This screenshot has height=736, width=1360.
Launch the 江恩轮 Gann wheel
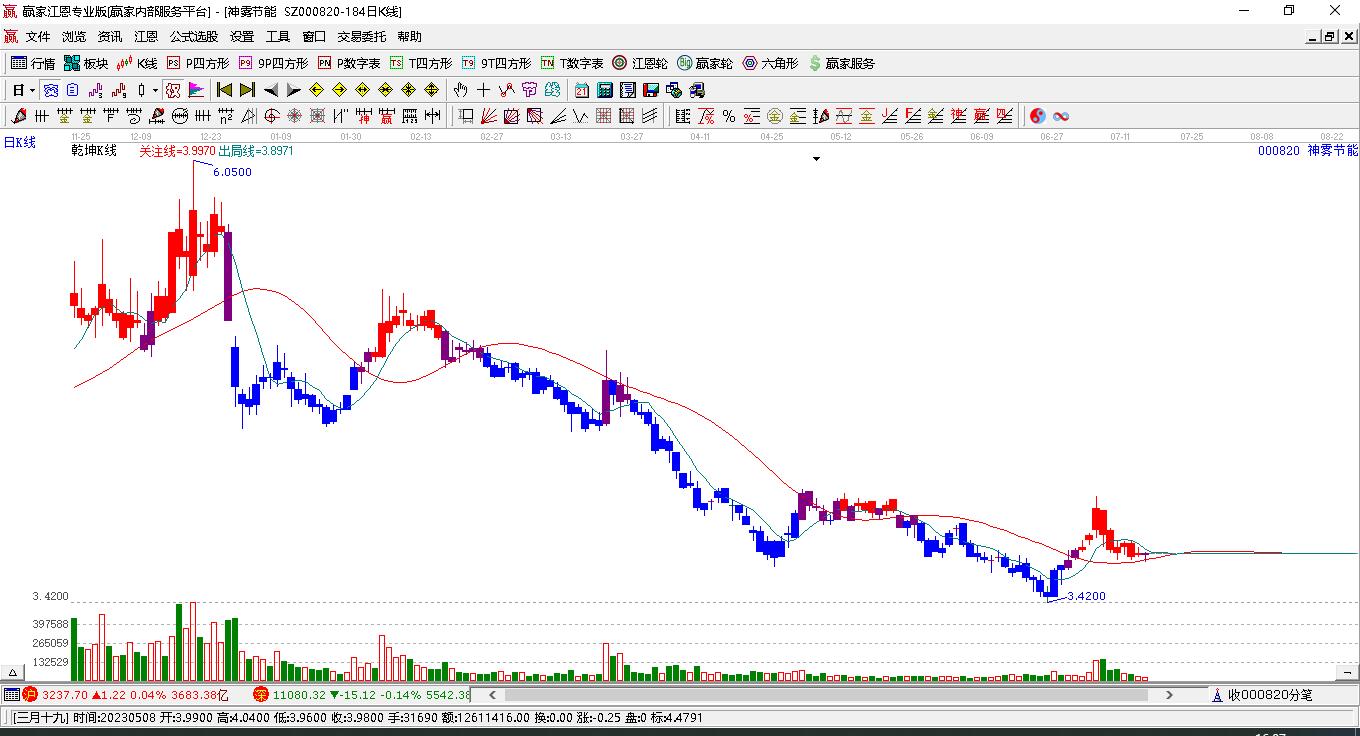(640, 63)
